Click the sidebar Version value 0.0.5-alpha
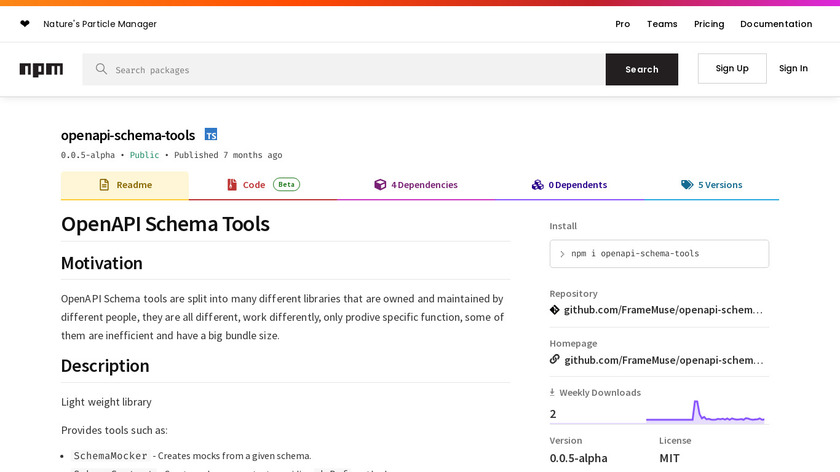 [579, 458]
